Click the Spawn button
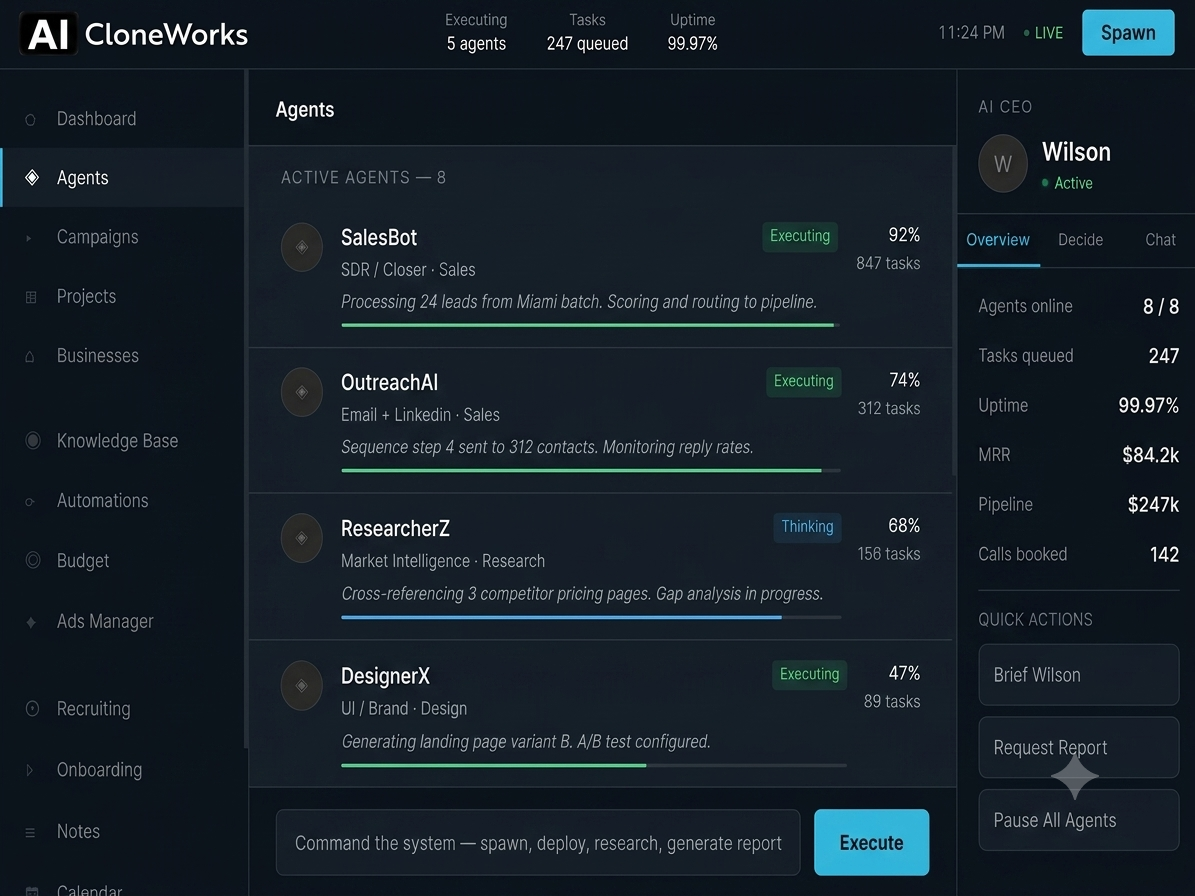Image resolution: width=1195 pixels, height=896 pixels. click(x=1128, y=33)
